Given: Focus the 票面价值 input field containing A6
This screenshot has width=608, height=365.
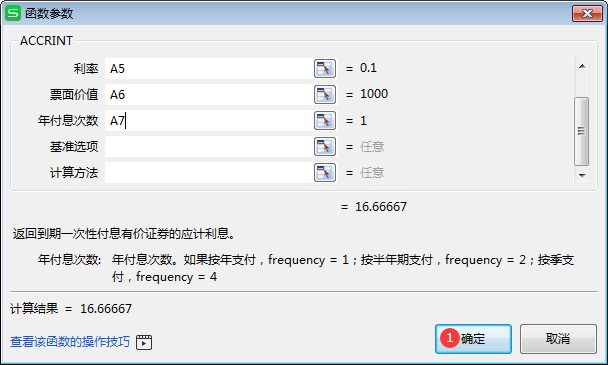Looking at the screenshot, I should coord(209,95).
